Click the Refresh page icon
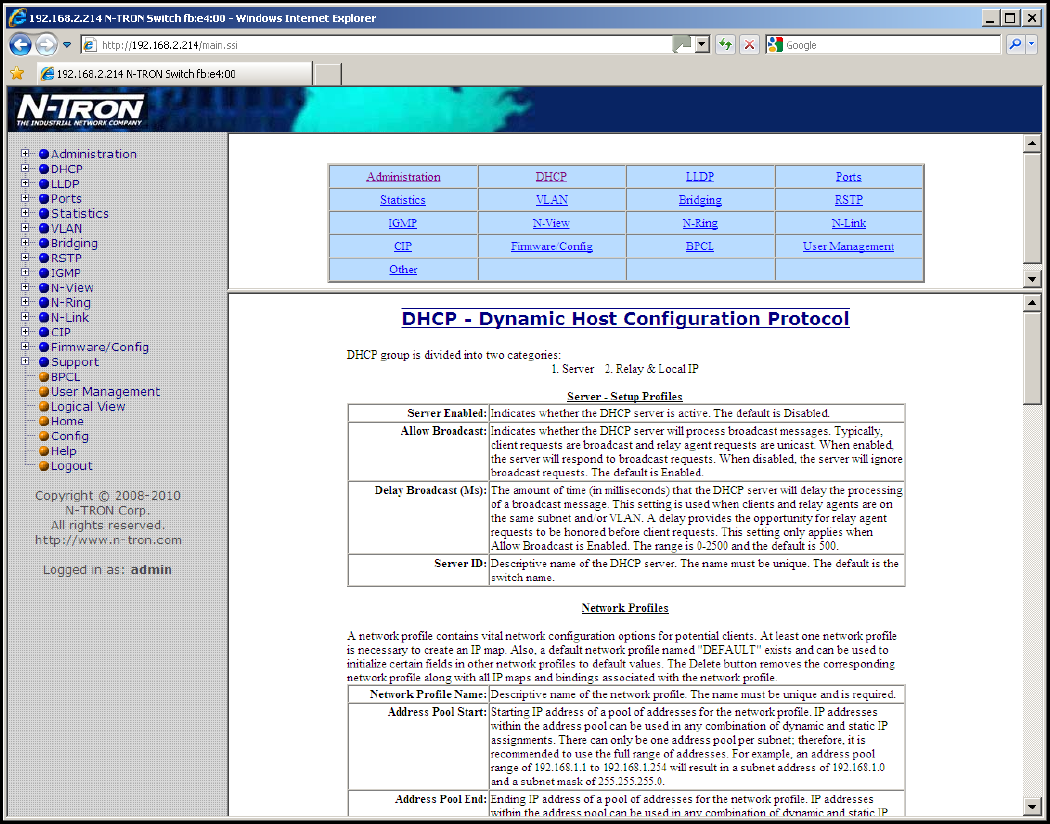 click(725, 45)
